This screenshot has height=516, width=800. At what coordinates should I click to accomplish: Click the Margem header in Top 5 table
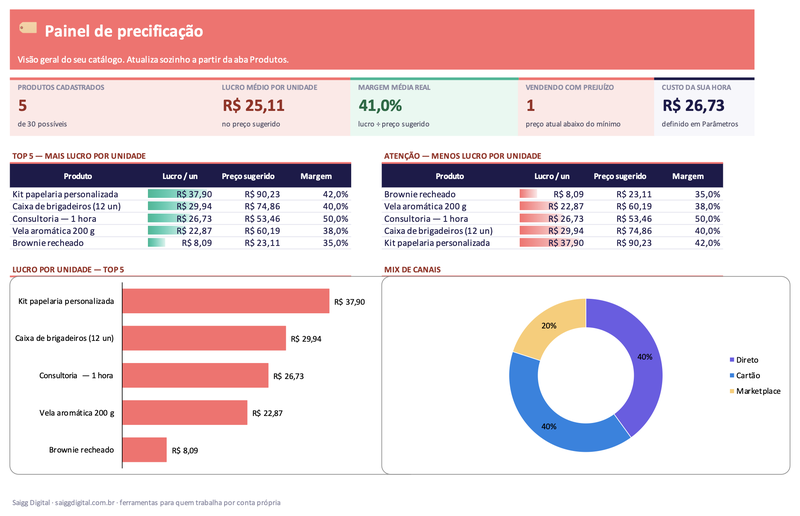click(316, 176)
